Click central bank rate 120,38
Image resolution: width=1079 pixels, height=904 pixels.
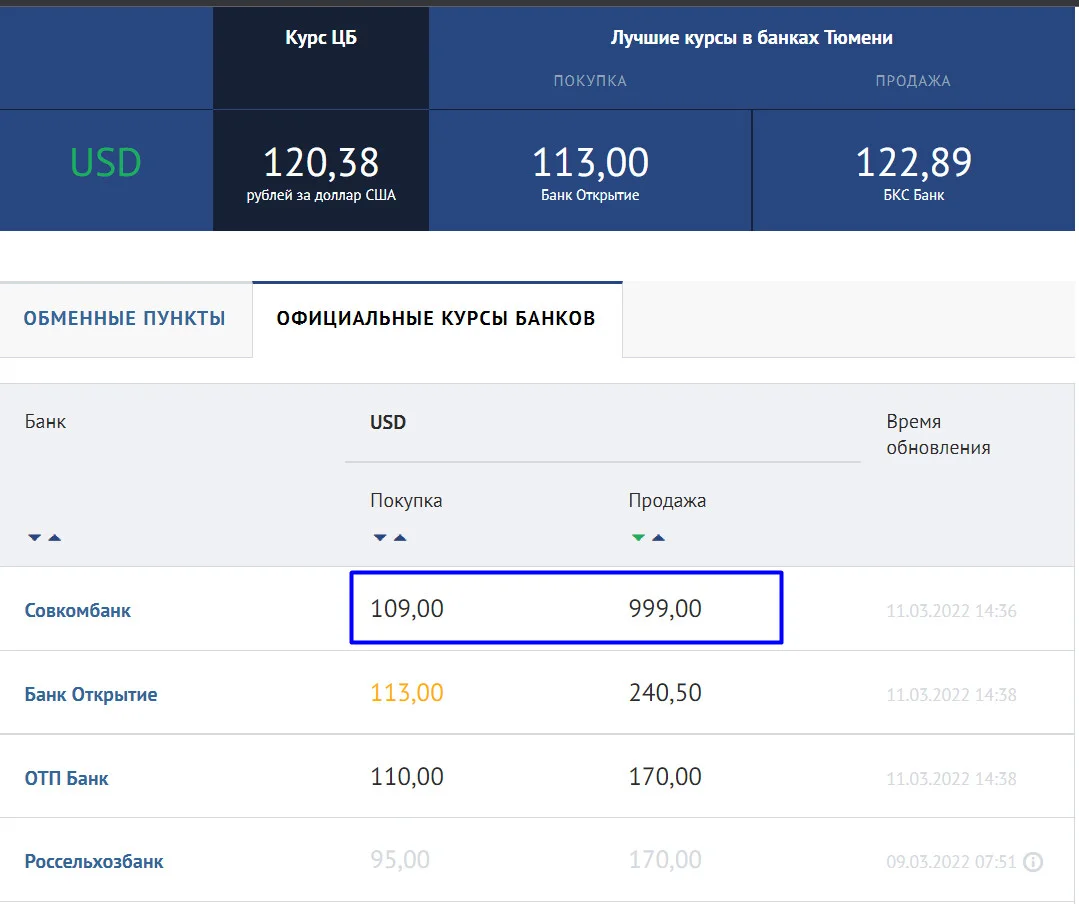tap(321, 162)
